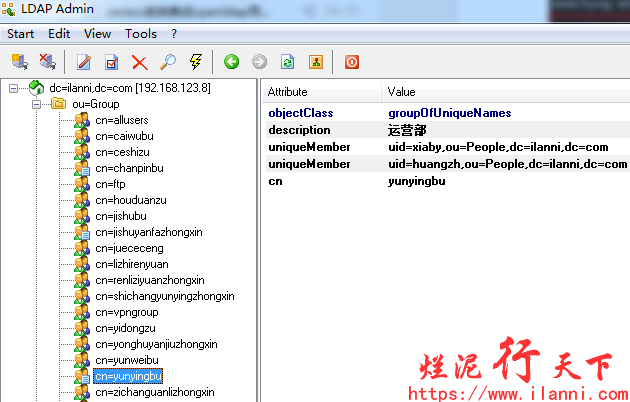Click the Disconnect toolbar icon
The image size is (630, 402).
click(46, 62)
